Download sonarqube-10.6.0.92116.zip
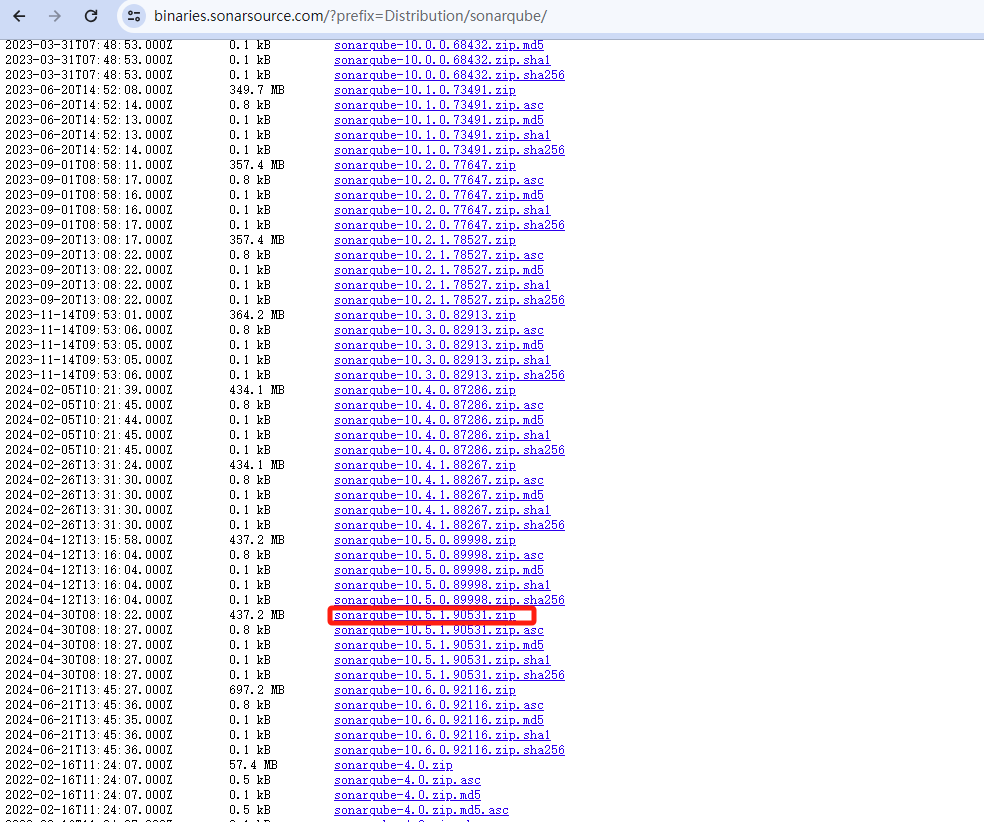The height and width of the screenshot is (822, 984). [x=425, y=690]
